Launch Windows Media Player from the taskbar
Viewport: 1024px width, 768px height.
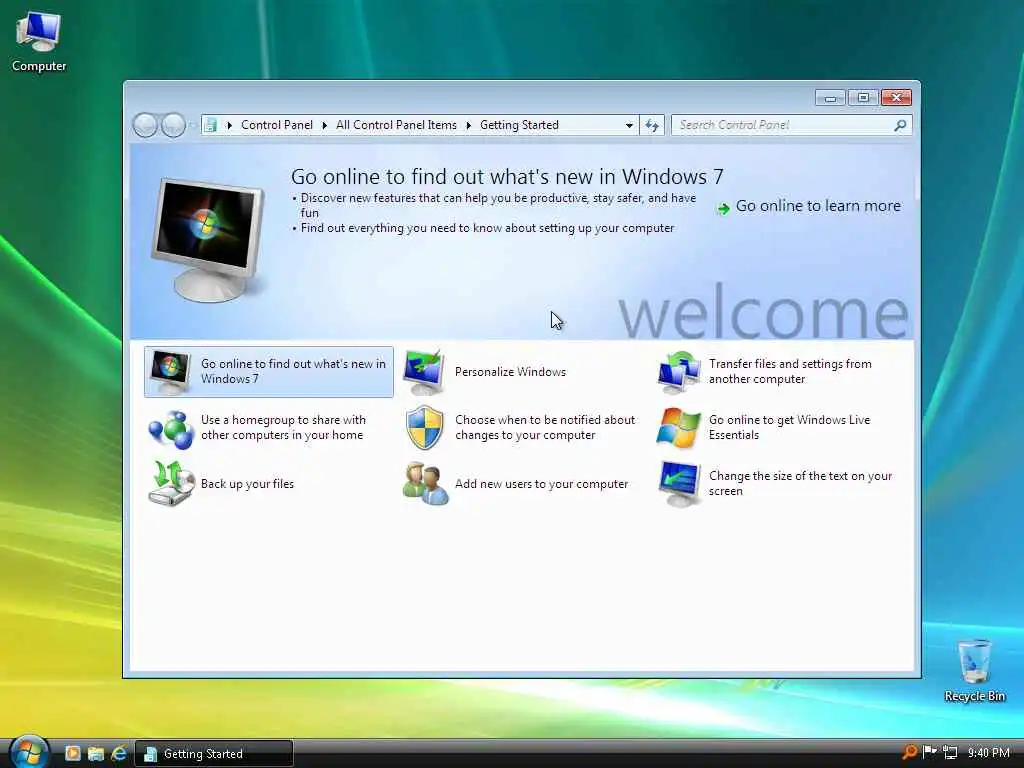tap(72, 753)
